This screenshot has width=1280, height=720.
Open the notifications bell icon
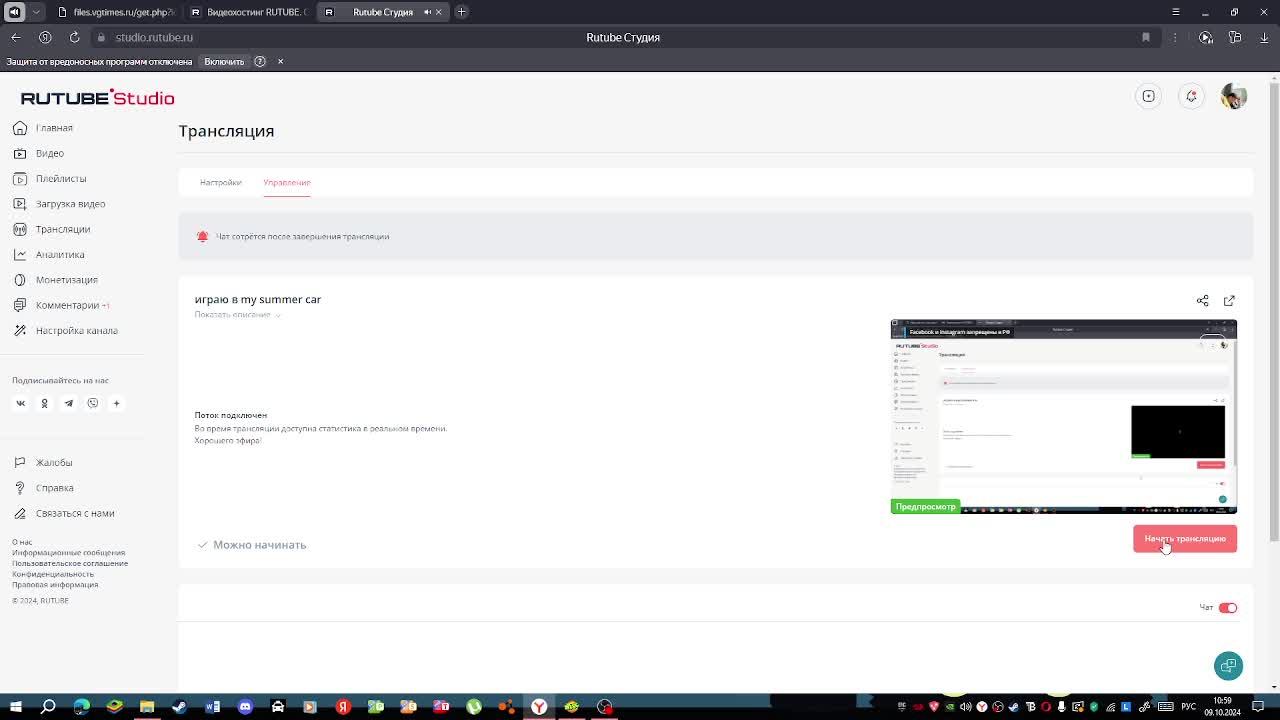(1191, 96)
